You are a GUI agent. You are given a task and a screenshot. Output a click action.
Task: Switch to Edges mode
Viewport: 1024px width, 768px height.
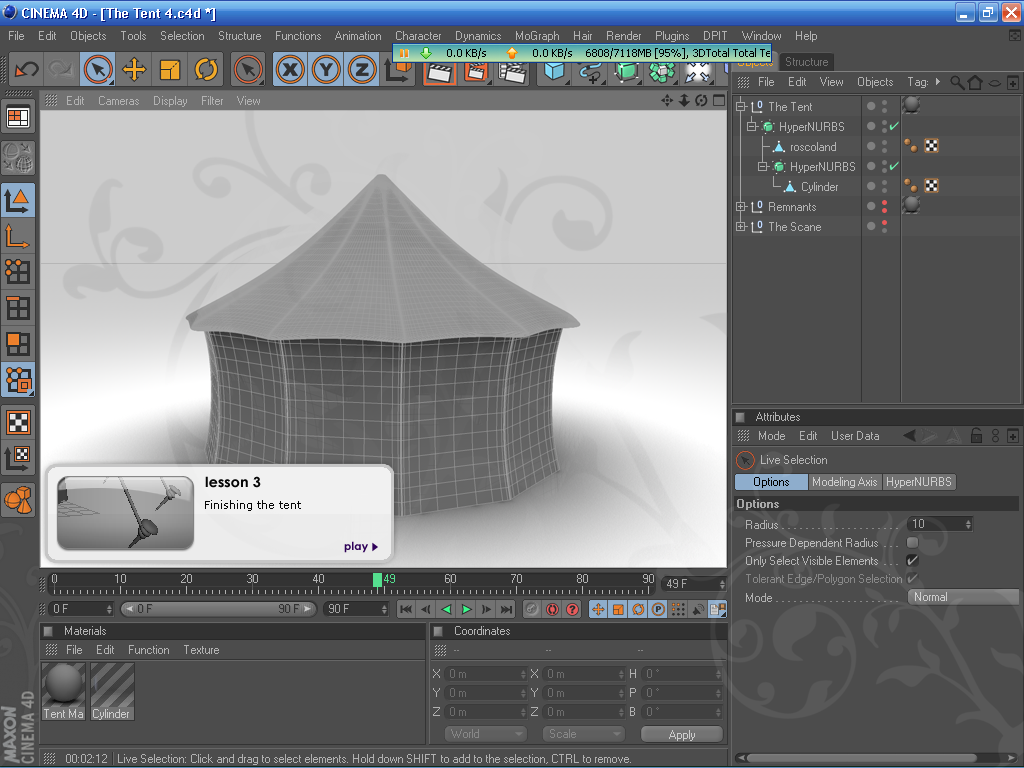[18, 308]
